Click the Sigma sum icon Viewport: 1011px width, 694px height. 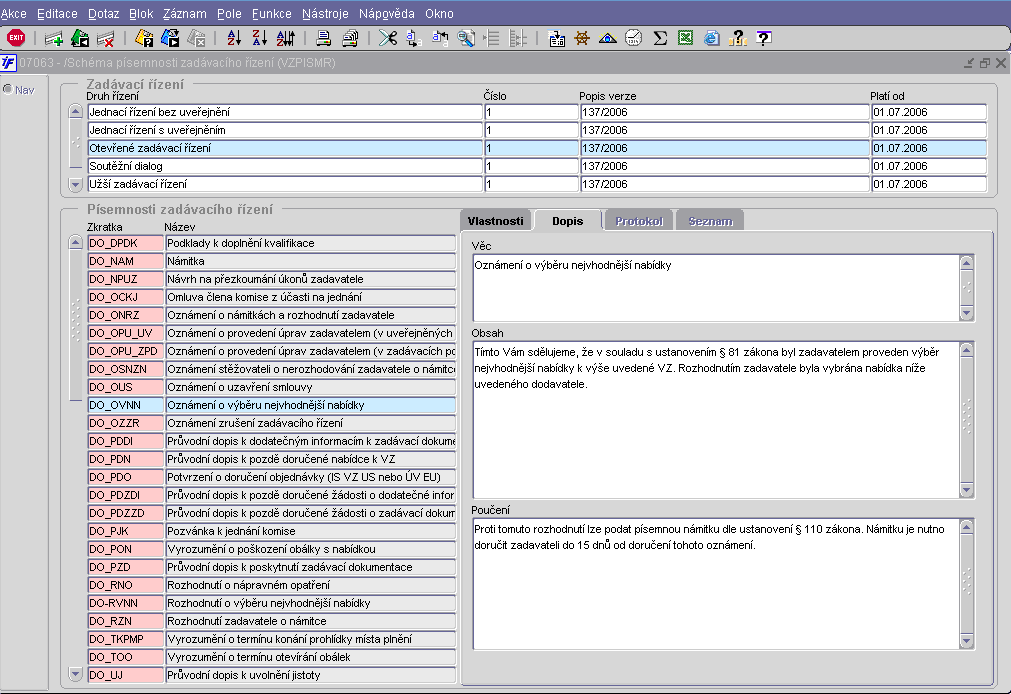pos(660,38)
